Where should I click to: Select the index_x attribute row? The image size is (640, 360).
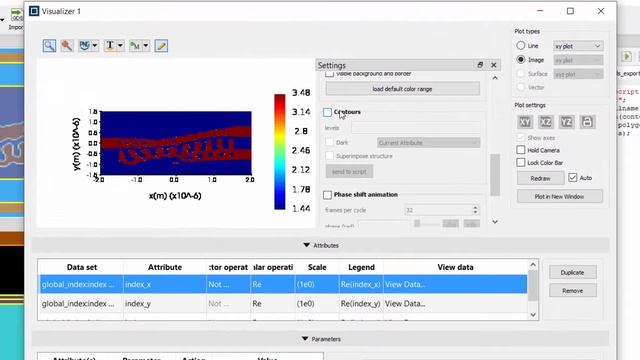point(283,284)
